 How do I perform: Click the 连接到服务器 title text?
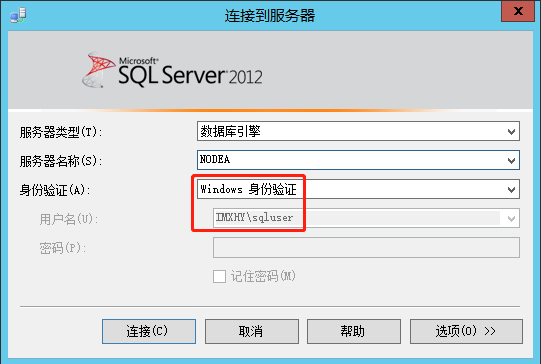tap(270, 16)
